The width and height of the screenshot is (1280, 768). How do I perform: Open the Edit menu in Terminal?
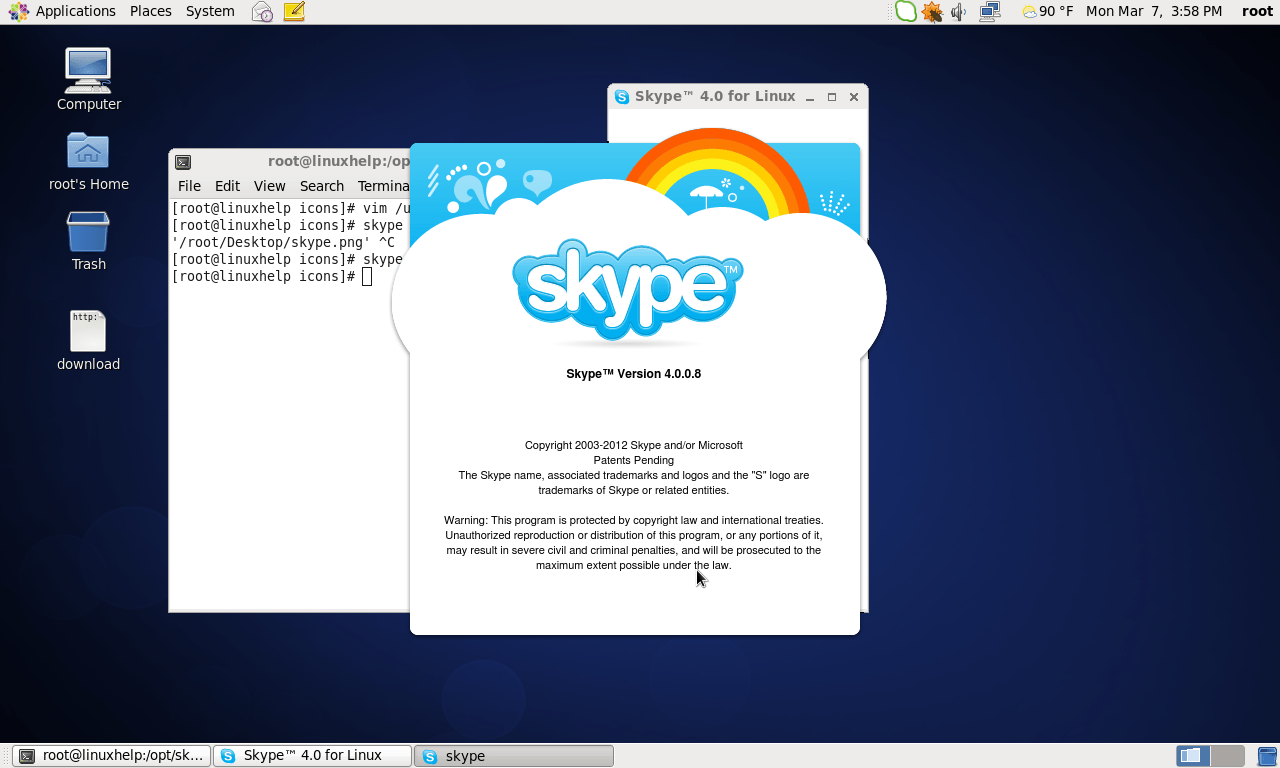[228, 186]
